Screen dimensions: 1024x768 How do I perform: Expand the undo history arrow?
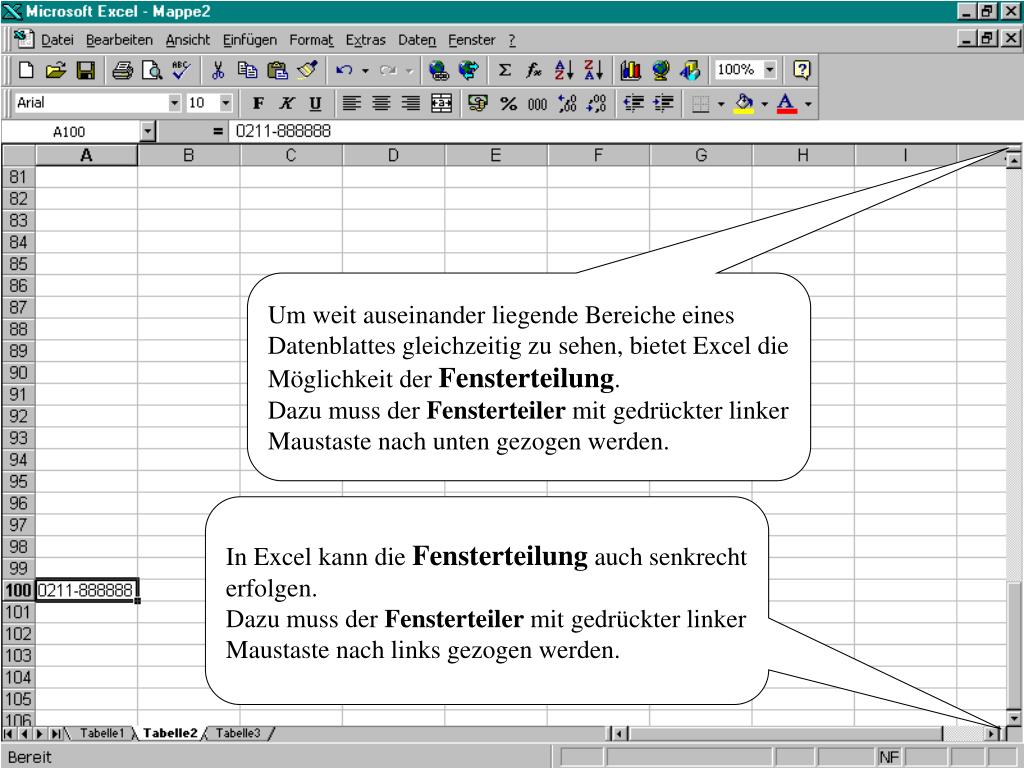pos(365,70)
